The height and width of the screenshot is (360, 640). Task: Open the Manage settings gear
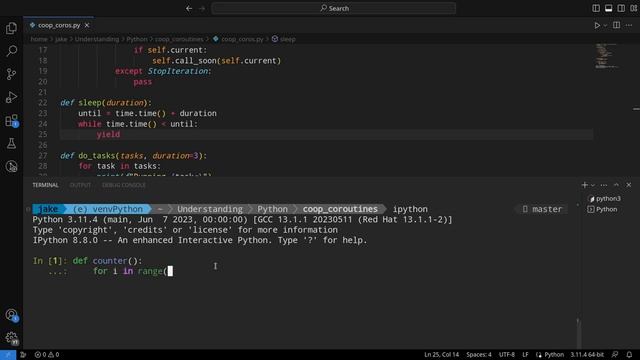pyautogui.click(x=11, y=338)
